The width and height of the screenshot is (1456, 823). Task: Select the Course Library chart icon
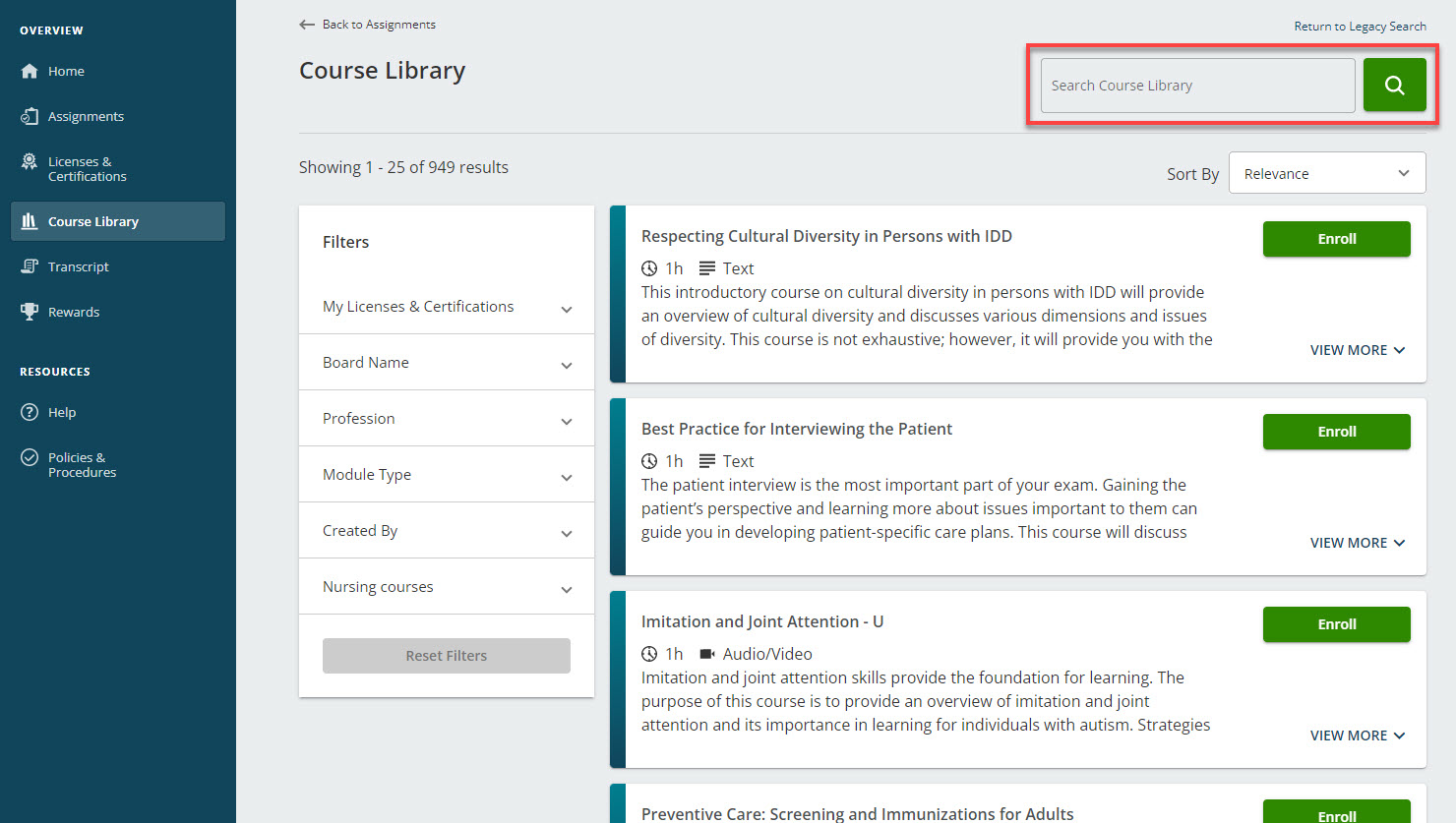[x=30, y=220]
